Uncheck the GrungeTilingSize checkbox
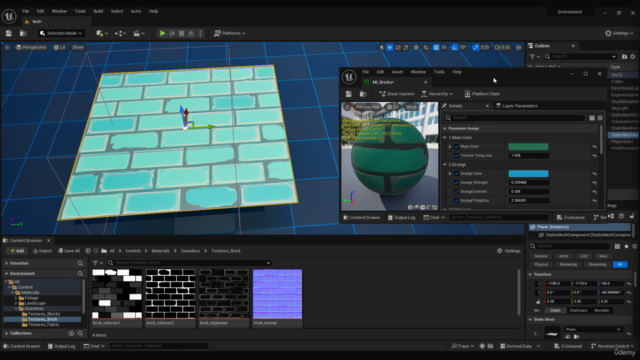The image size is (640, 360). pos(456,200)
